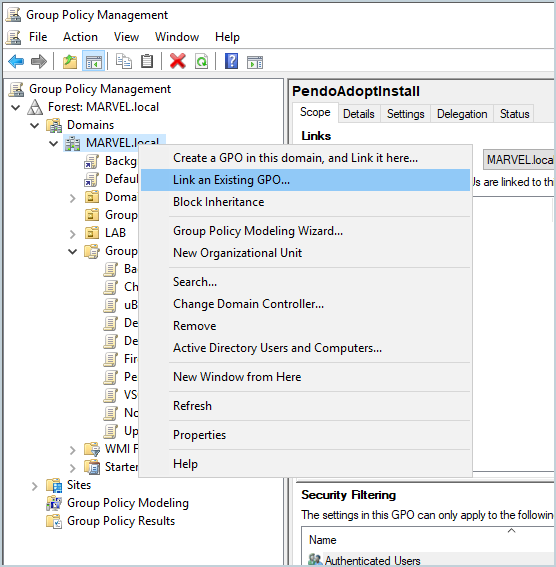Collapse the Domains tree node
The width and height of the screenshot is (556, 567).
[35, 125]
